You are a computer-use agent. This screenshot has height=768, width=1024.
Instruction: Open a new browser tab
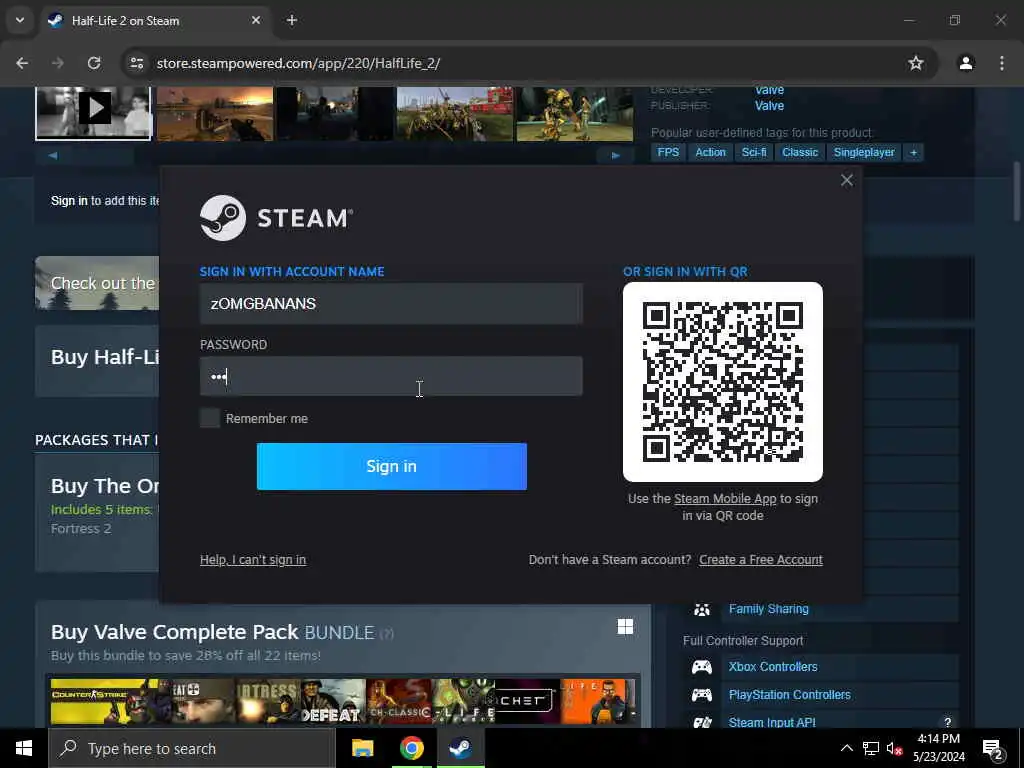pyautogui.click(x=292, y=20)
